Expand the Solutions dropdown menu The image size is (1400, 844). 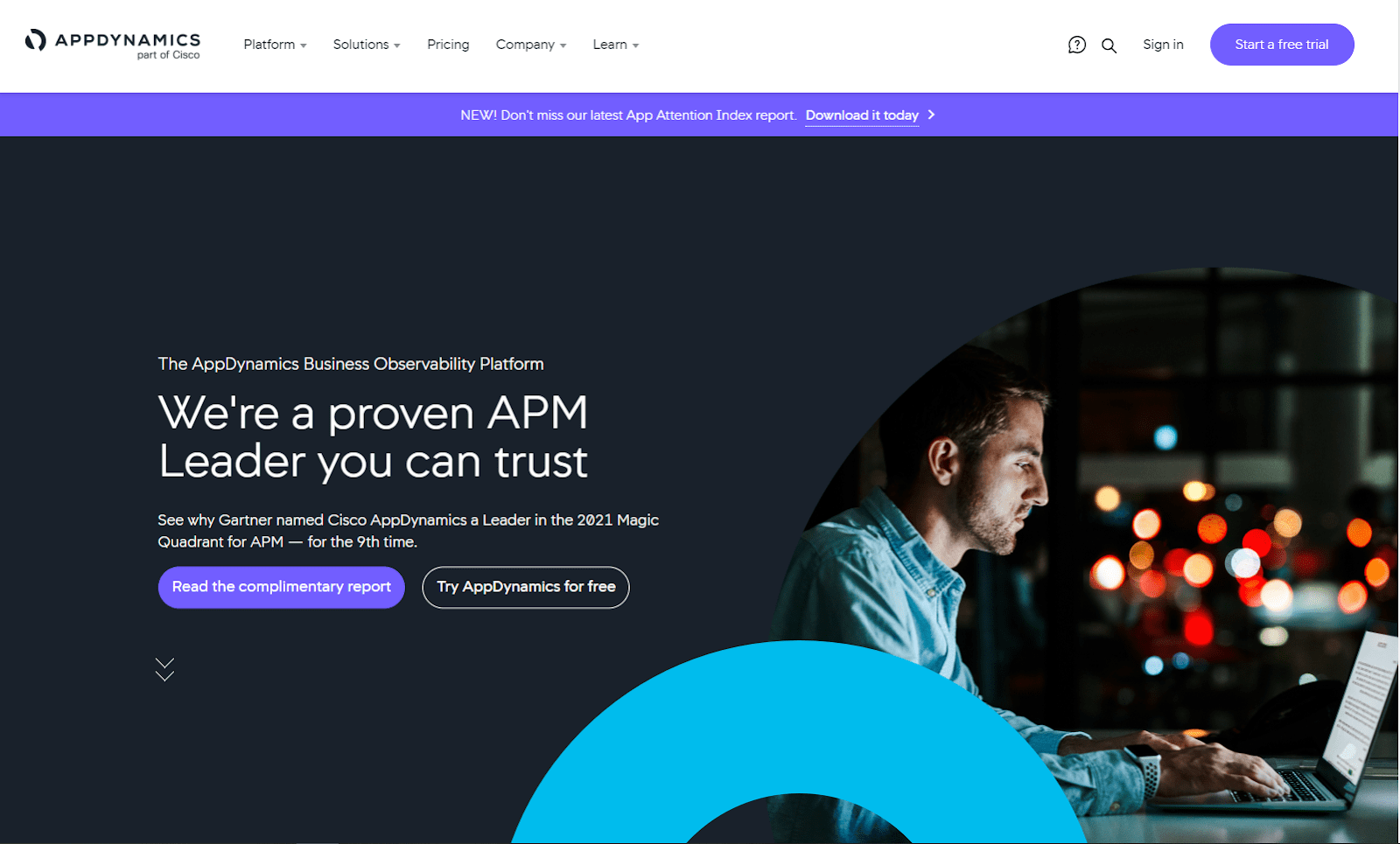point(367,45)
